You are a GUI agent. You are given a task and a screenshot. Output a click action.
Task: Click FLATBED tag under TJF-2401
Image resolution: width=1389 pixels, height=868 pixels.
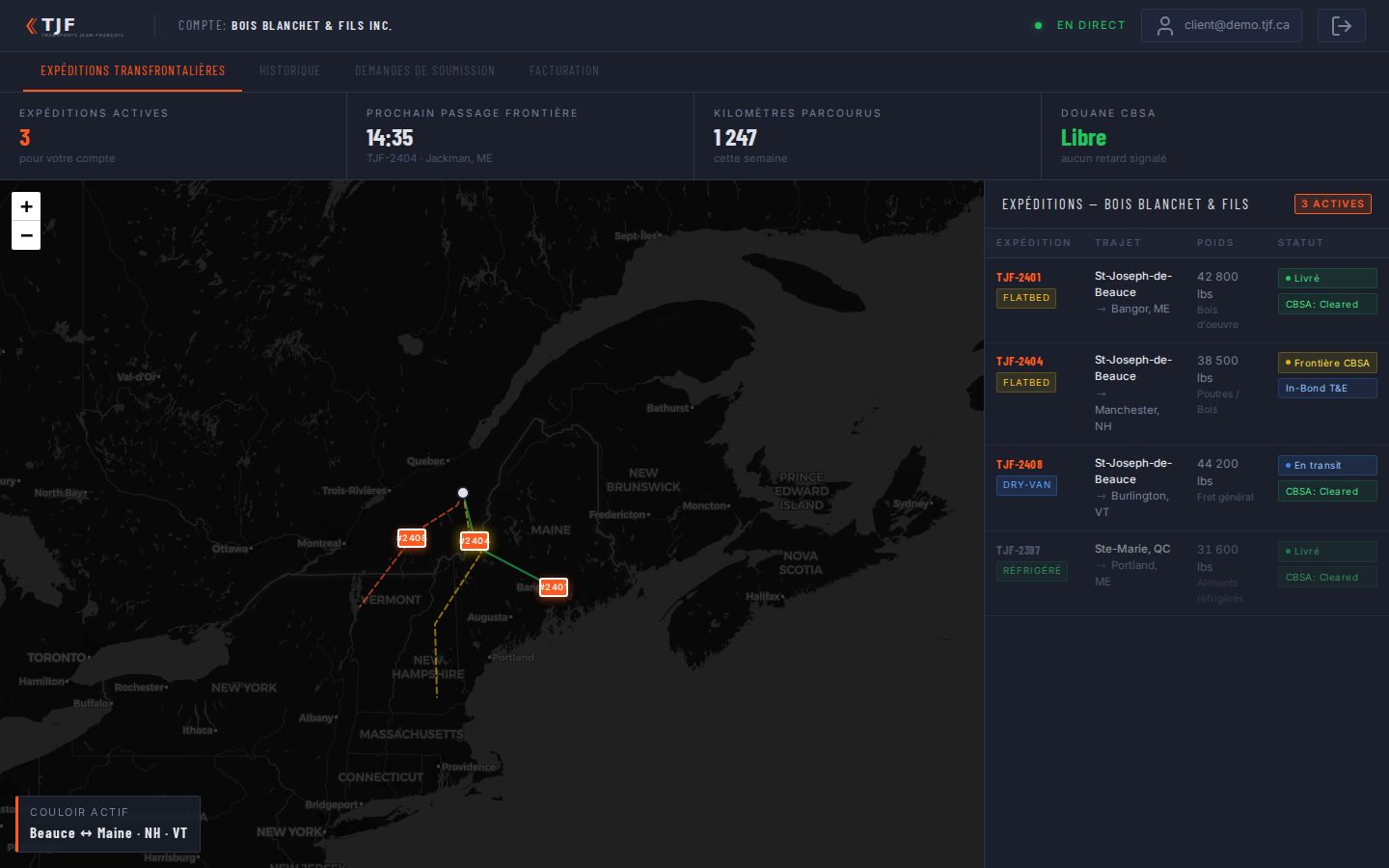pos(1026,299)
